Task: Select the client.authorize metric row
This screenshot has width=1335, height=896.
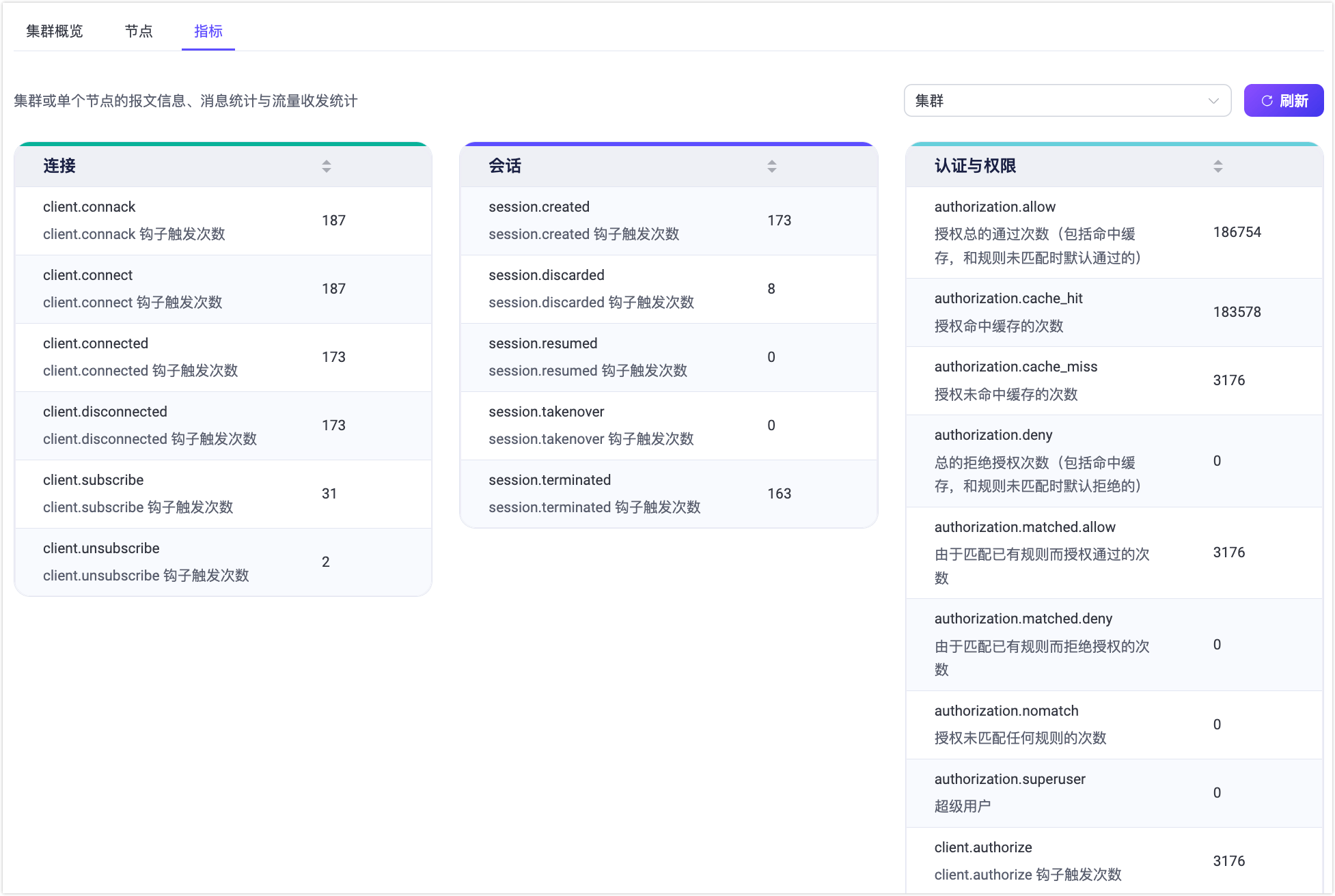Action: point(1114,861)
